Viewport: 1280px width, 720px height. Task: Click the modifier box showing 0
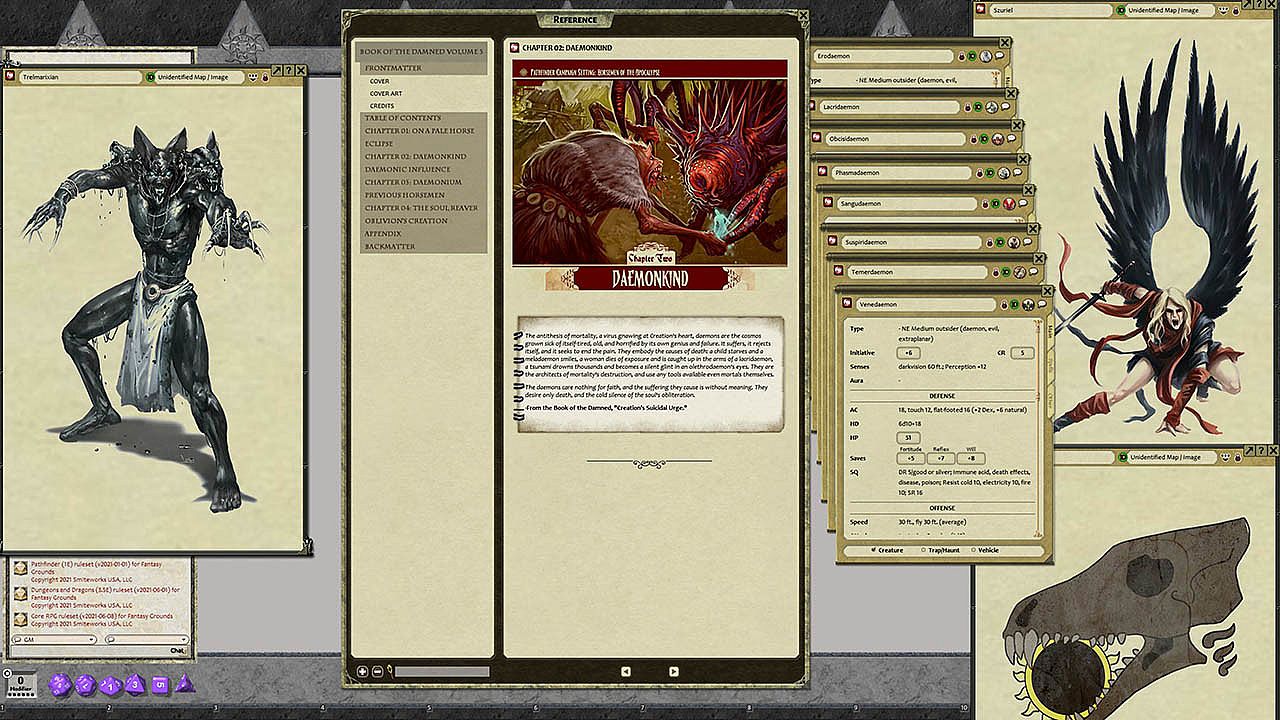point(20,682)
